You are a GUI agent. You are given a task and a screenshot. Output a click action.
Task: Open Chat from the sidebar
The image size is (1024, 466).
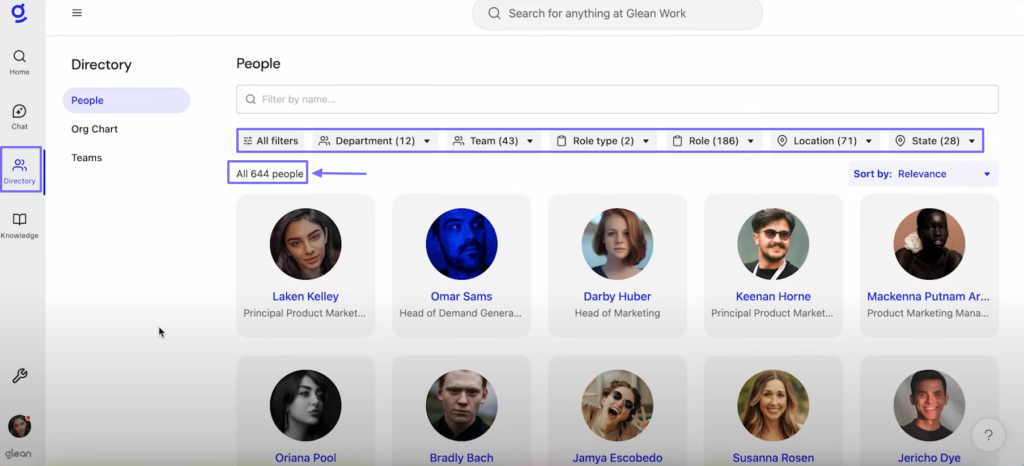(x=20, y=117)
